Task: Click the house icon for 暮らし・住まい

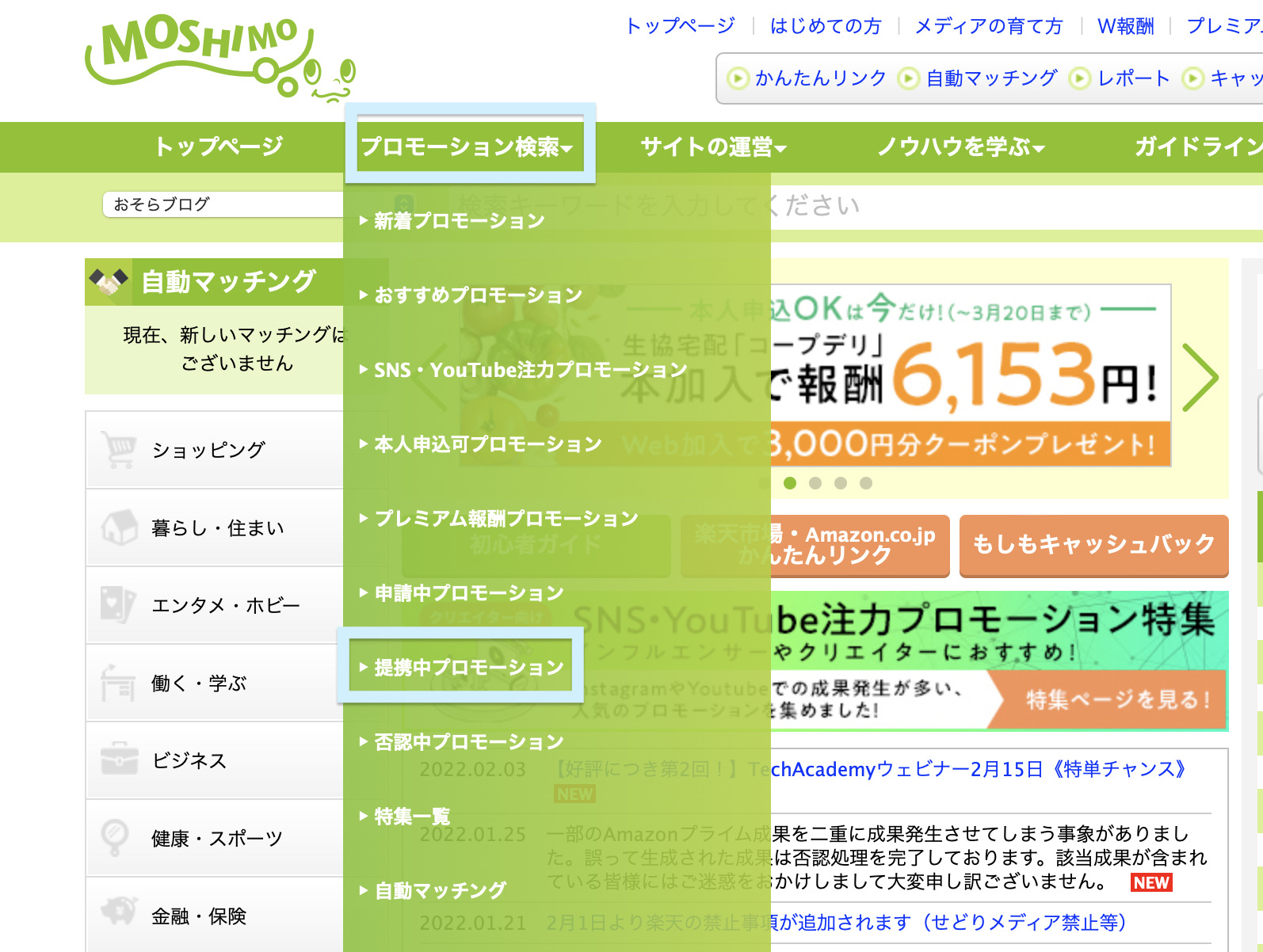Action: click(119, 527)
